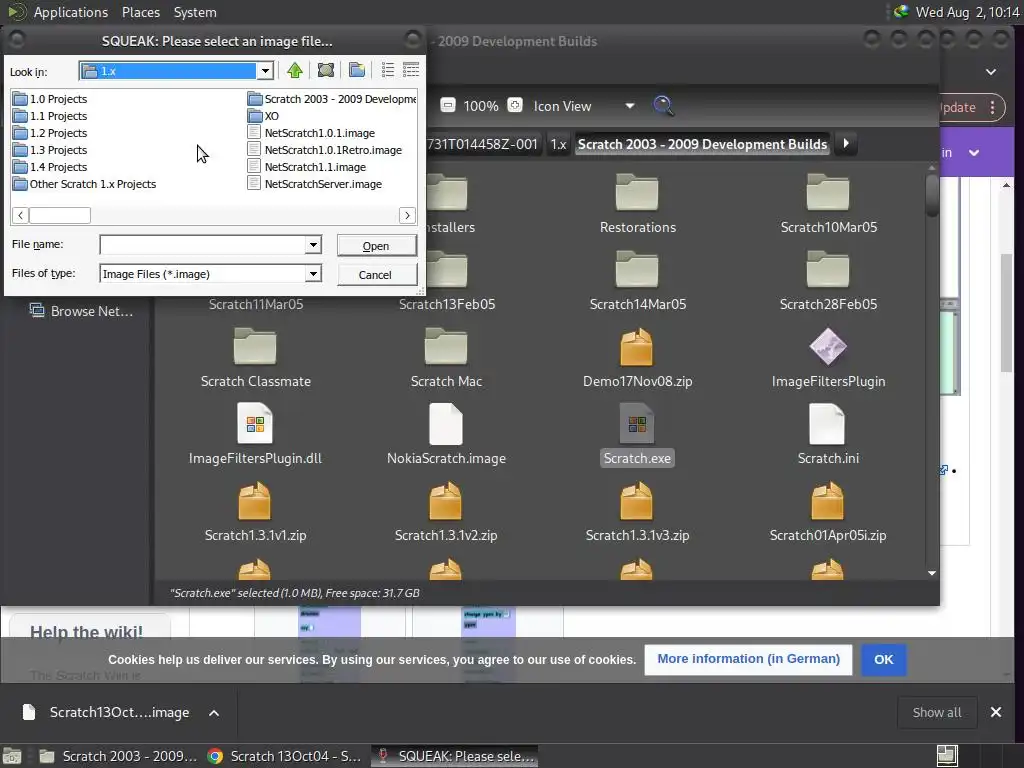Open the 1.3 Projects folder

(x=50, y=150)
